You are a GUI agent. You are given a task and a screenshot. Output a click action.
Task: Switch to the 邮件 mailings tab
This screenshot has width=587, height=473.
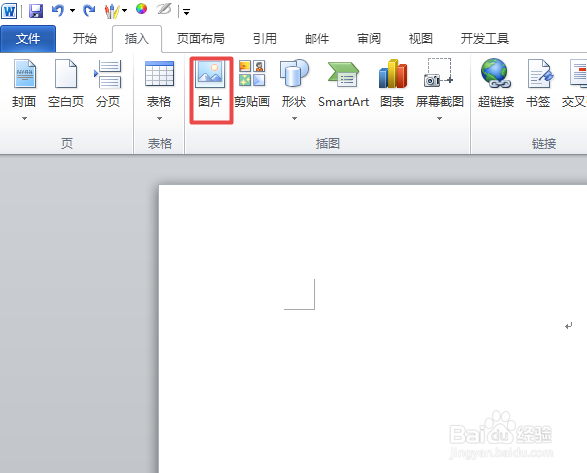[317, 39]
